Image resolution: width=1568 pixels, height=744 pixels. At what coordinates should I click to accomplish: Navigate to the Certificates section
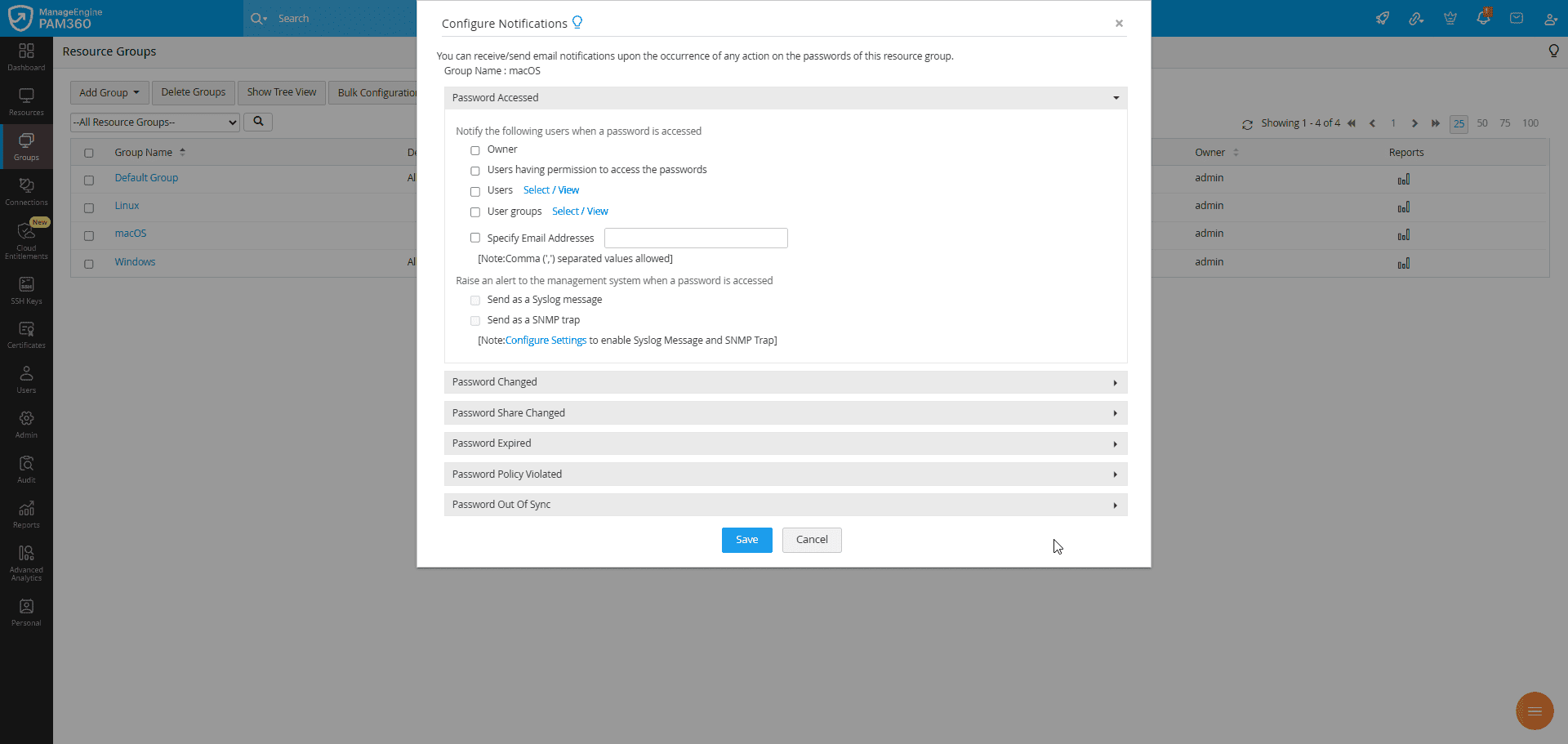26,333
